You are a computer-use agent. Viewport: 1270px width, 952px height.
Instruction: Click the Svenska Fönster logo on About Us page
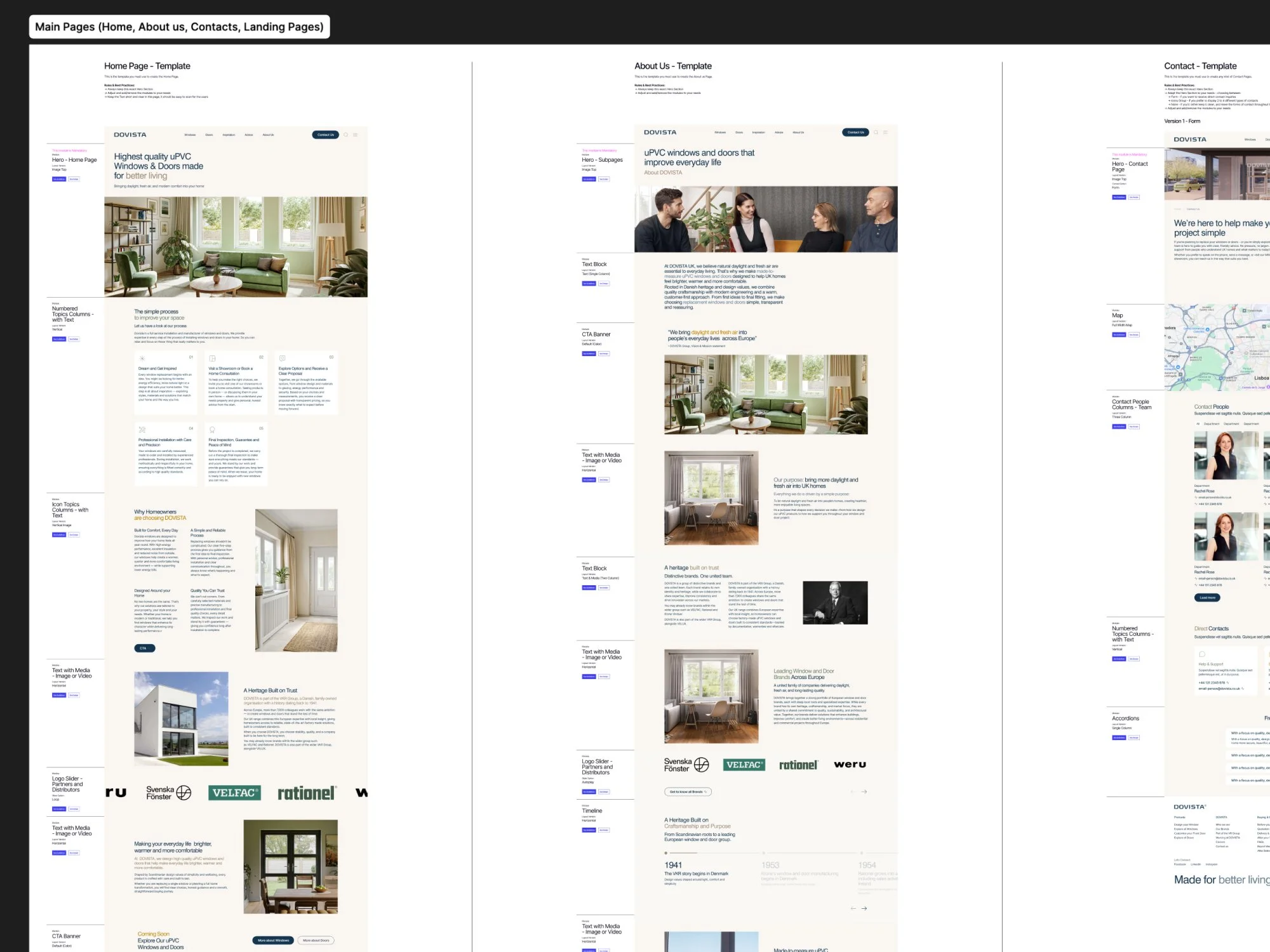(x=686, y=765)
